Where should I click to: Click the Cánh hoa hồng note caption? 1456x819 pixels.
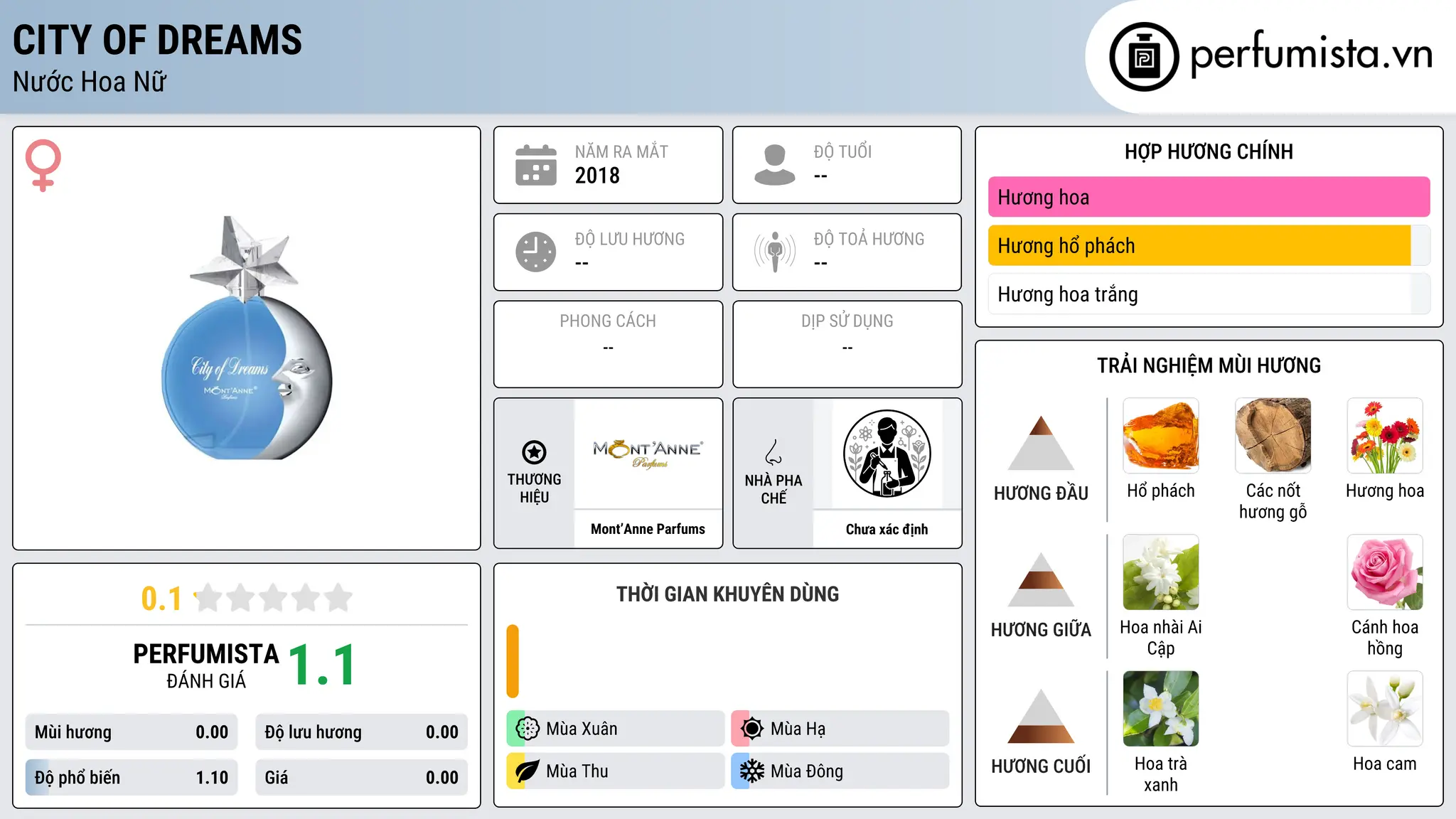(1385, 638)
